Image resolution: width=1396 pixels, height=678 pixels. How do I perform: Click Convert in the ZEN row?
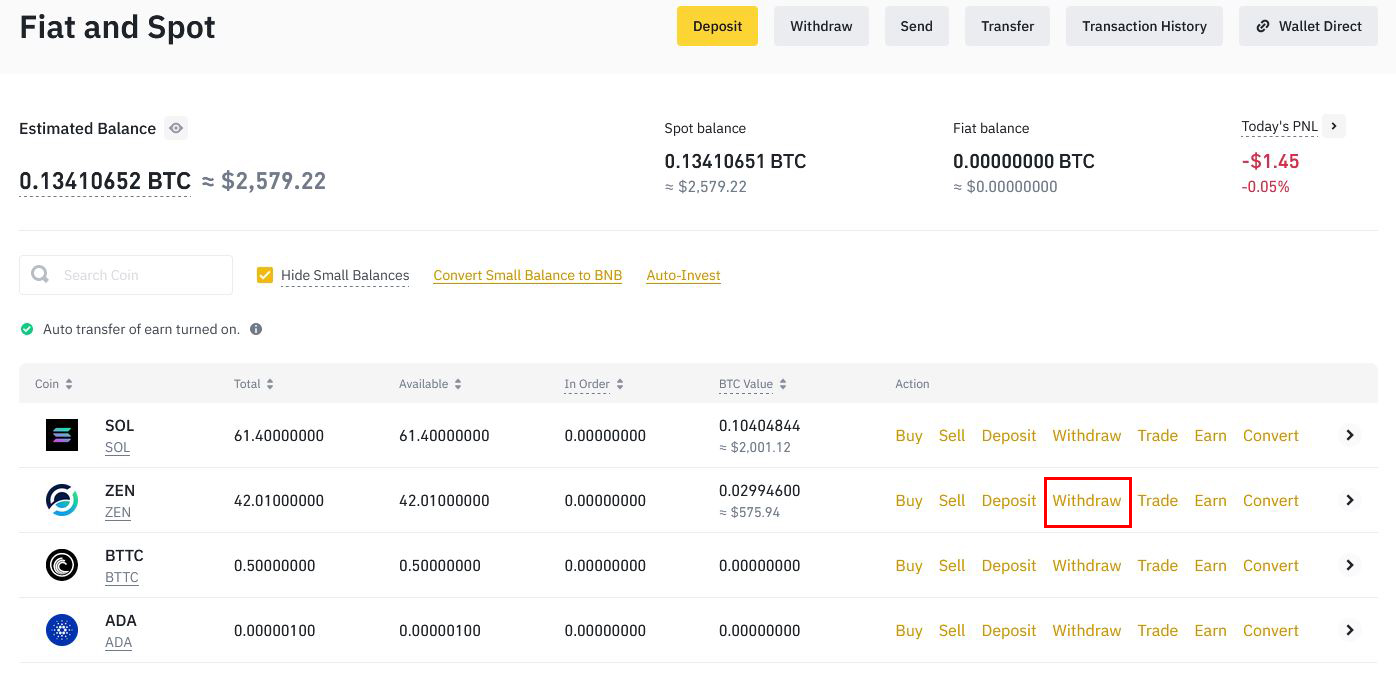pos(1271,500)
